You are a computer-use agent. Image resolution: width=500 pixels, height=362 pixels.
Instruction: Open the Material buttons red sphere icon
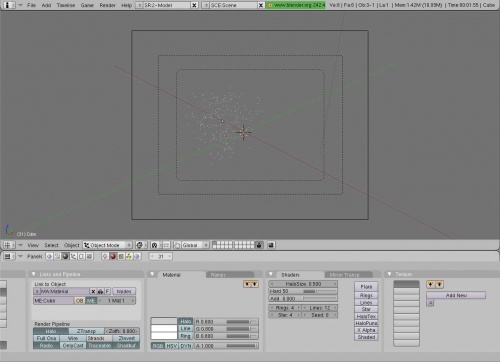[113, 256]
